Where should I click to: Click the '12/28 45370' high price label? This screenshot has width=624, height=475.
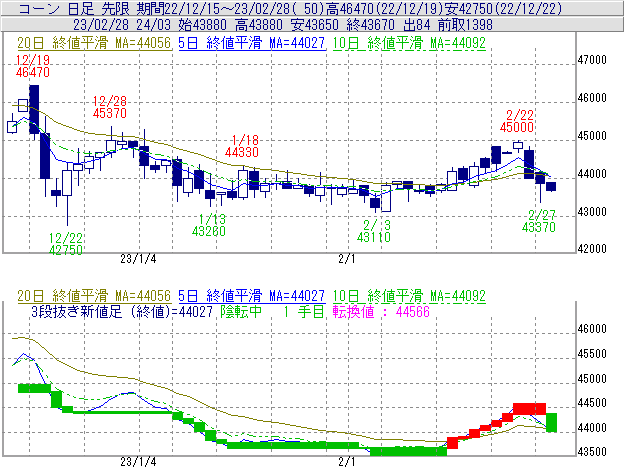point(110,107)
